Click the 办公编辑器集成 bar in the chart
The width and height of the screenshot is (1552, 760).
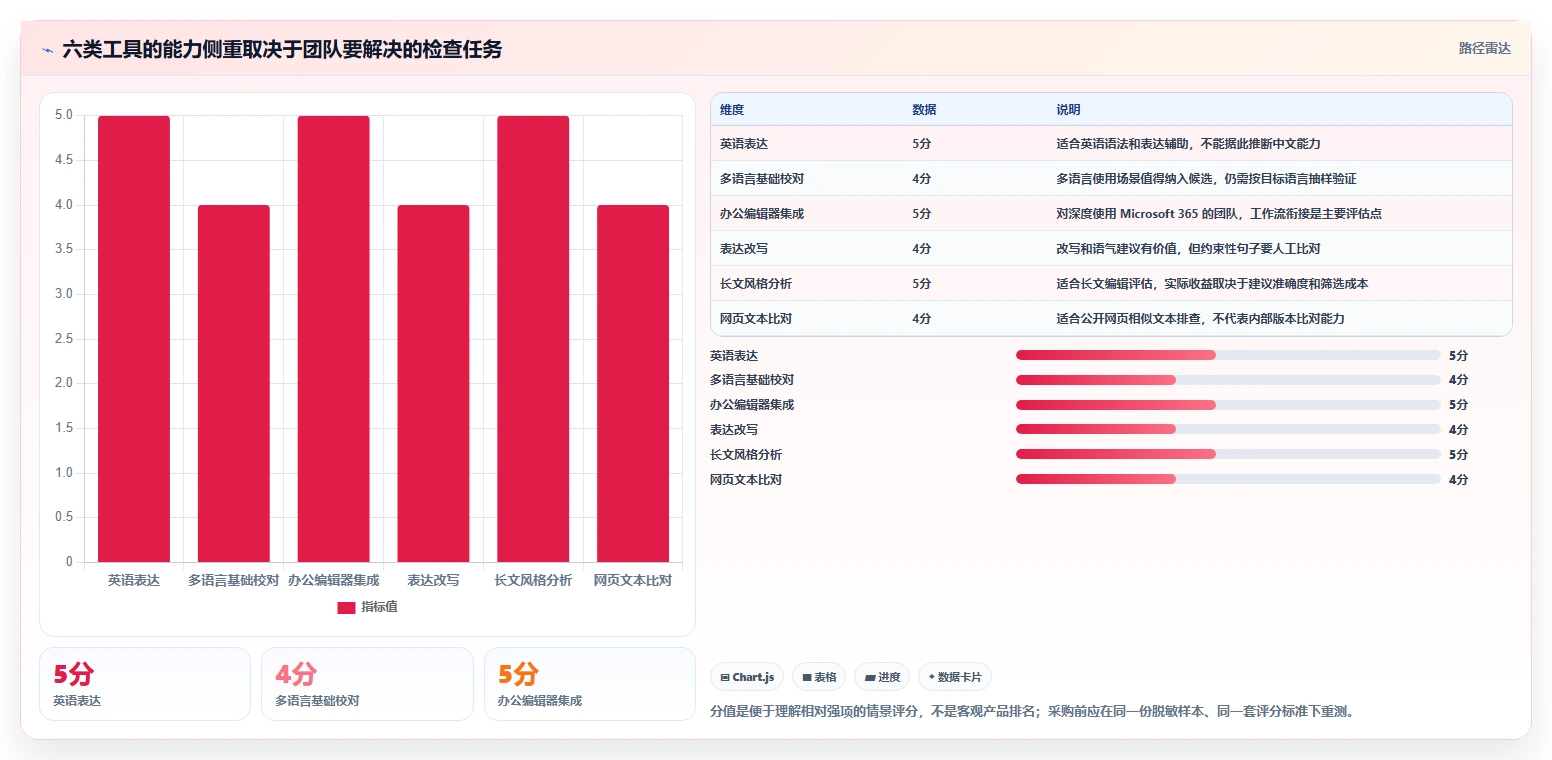(334, 339)
